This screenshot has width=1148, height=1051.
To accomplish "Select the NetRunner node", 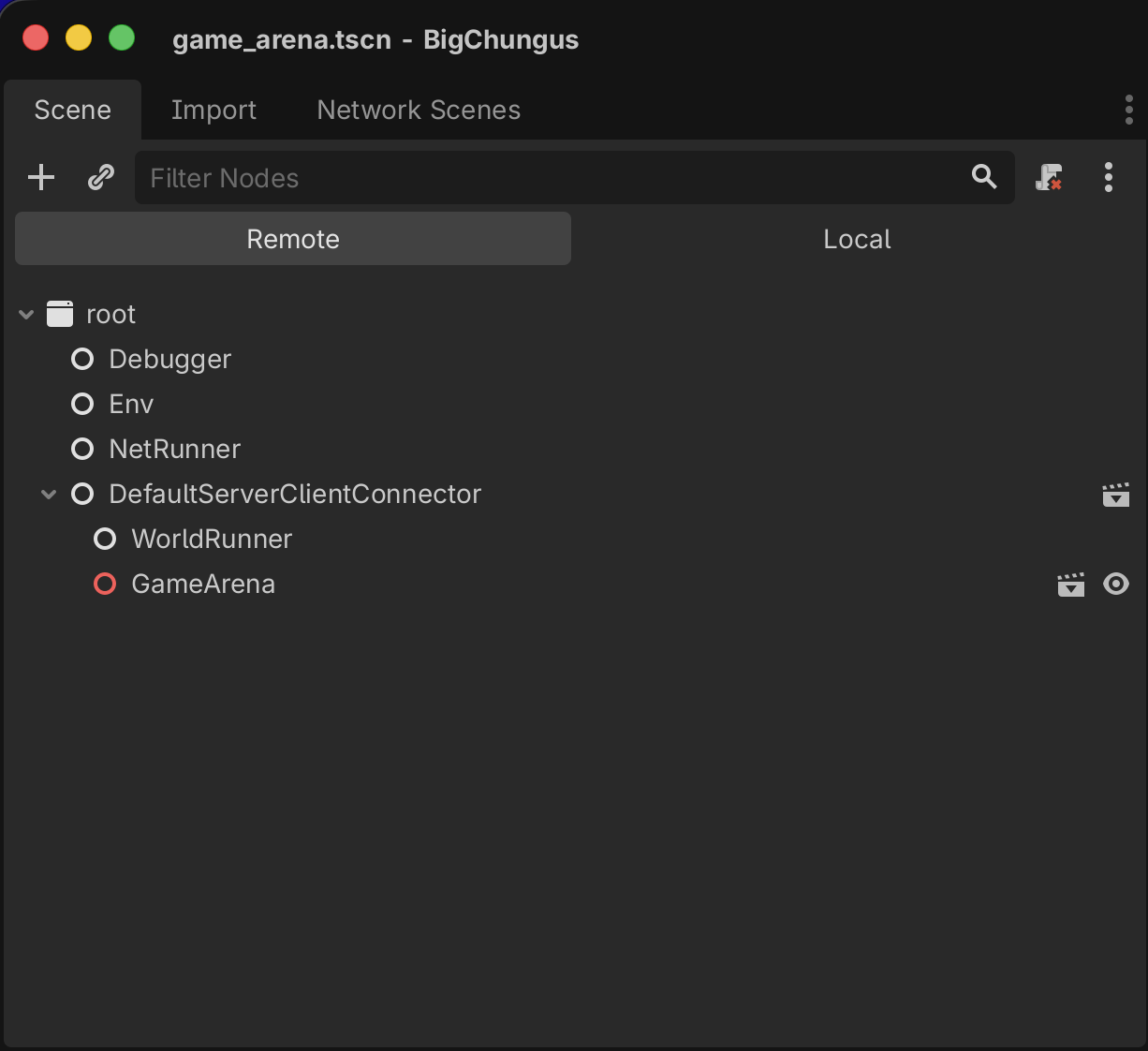I will [x=174, y=449].
